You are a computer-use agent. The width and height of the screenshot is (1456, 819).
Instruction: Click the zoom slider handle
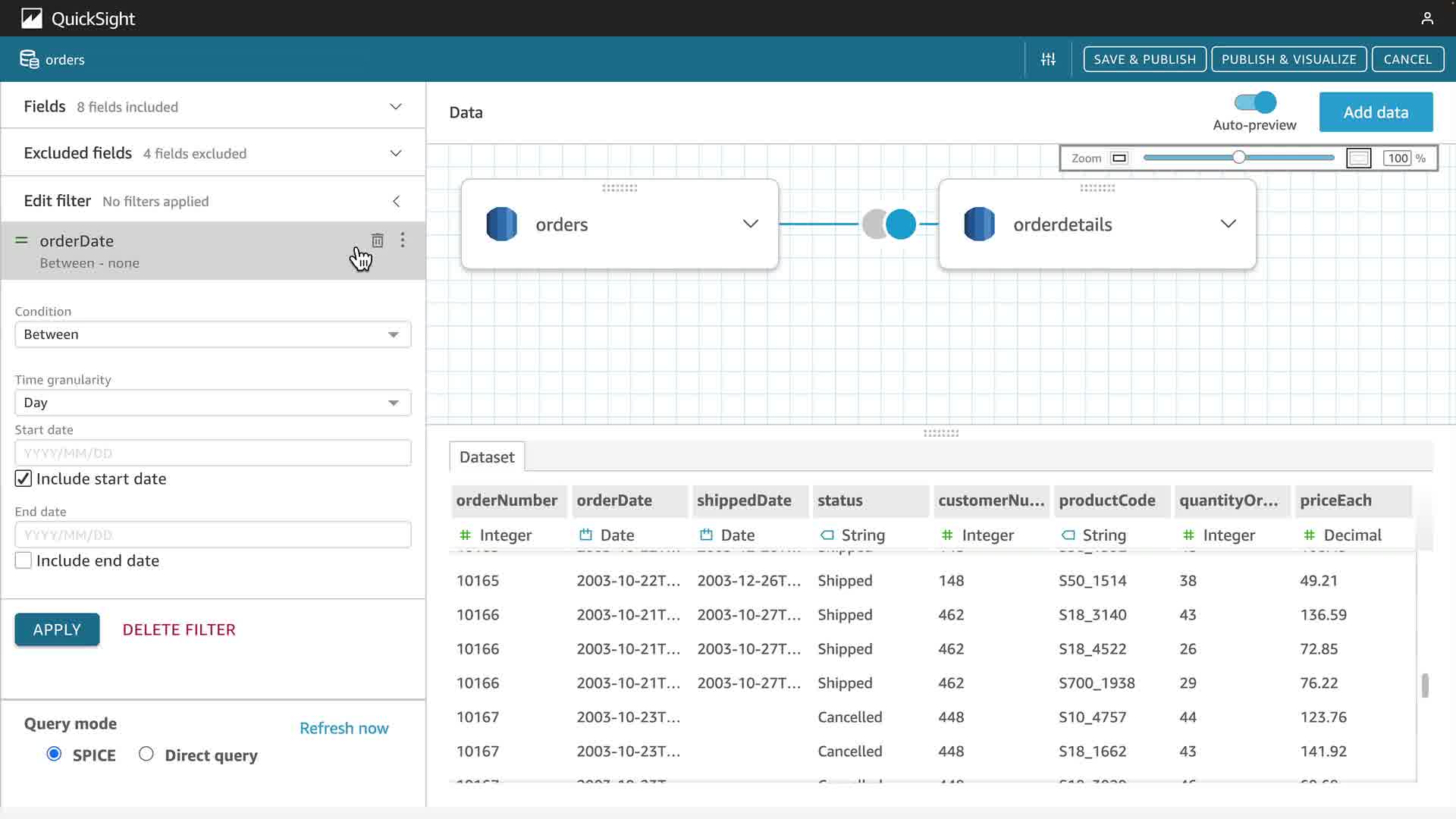point(1238,158)
